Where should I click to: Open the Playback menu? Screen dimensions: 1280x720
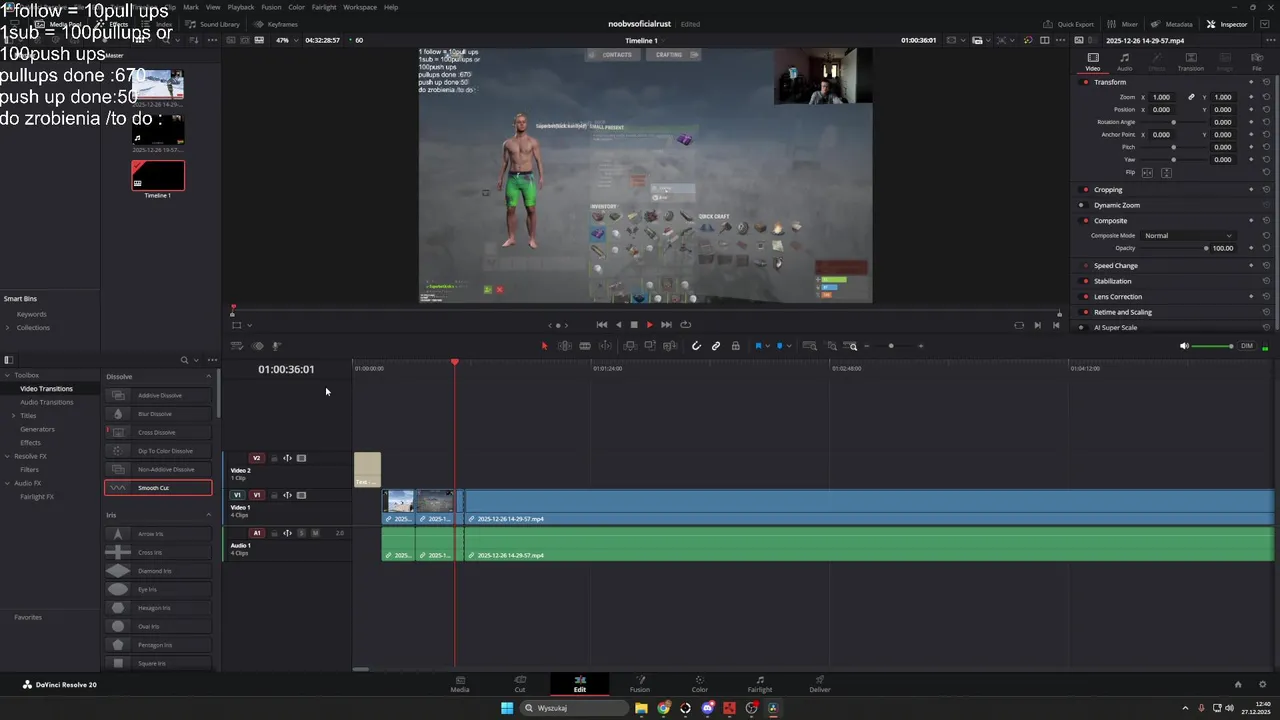pyautogui.click(x=241, y=7)
